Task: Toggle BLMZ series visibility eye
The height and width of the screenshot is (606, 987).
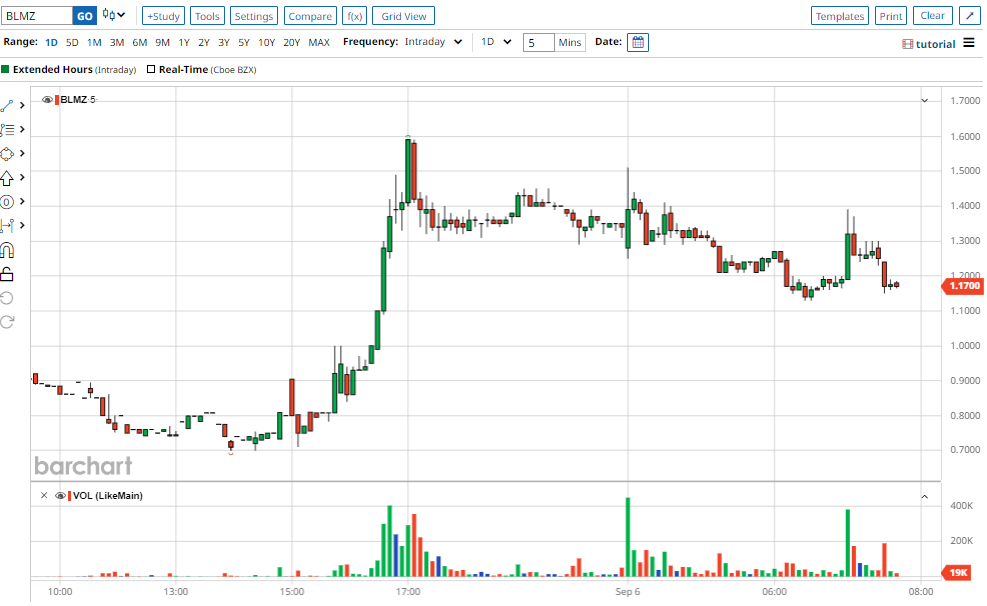Action: [x=47, y=99]
